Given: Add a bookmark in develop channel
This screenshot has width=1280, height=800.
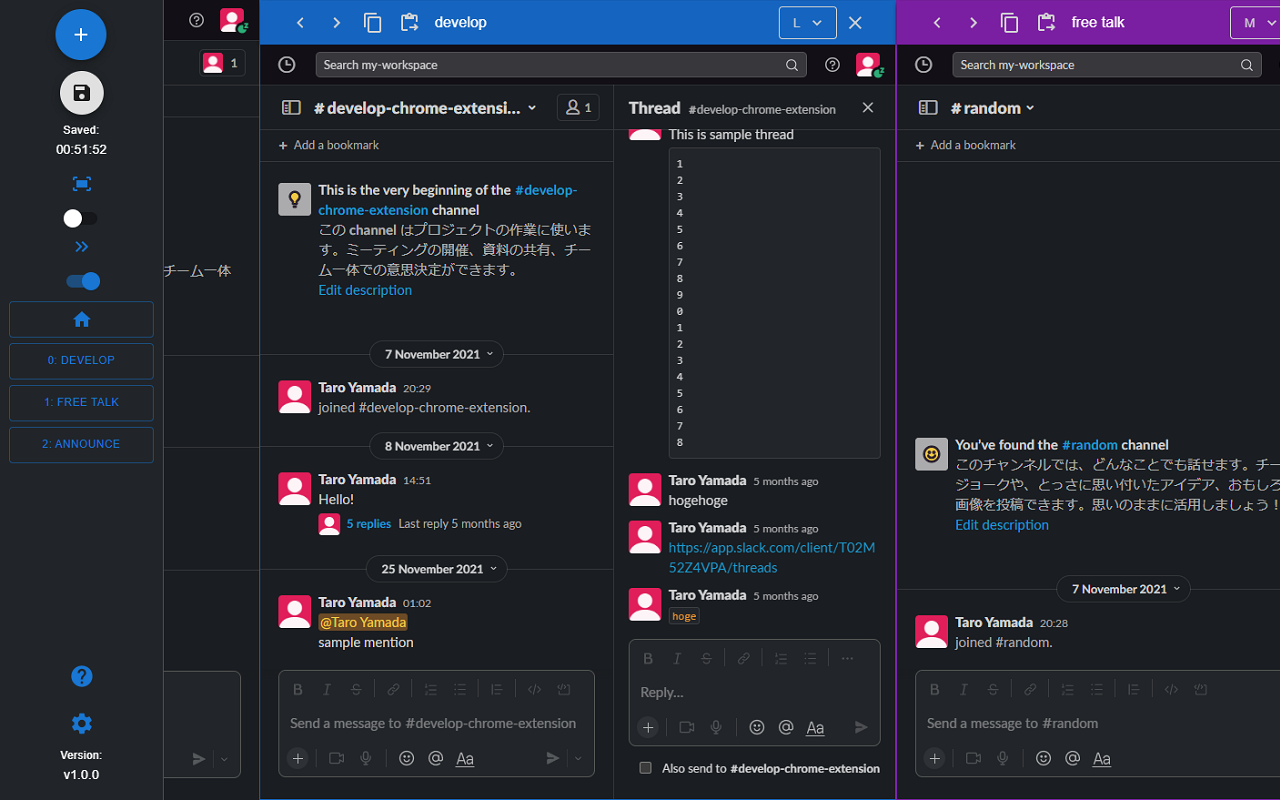Looking at the screenshot, I should click(329, 145).
